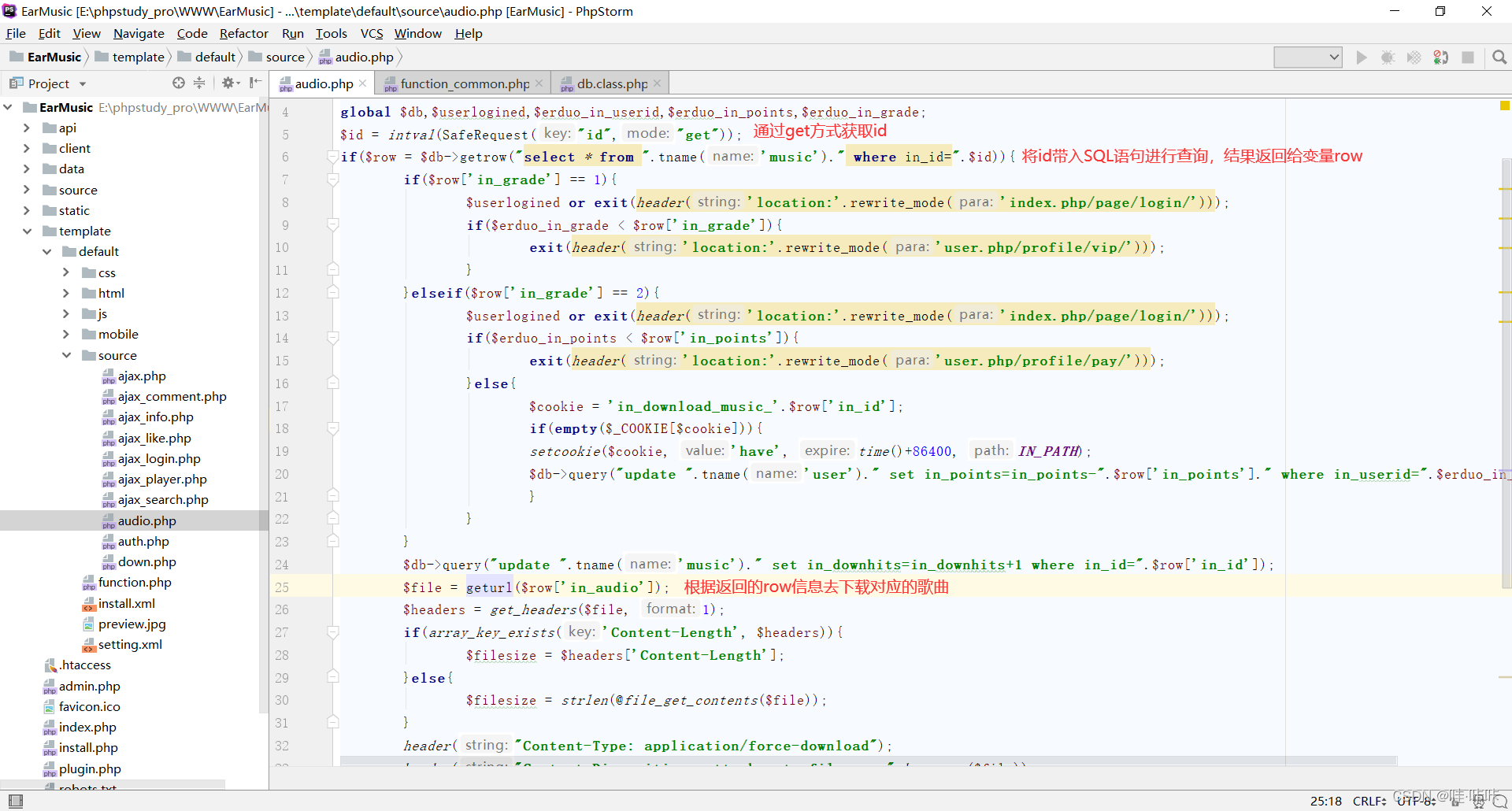Select ajax_comment.php file
The image size is (1512, 811).
(x=164, y=396)
